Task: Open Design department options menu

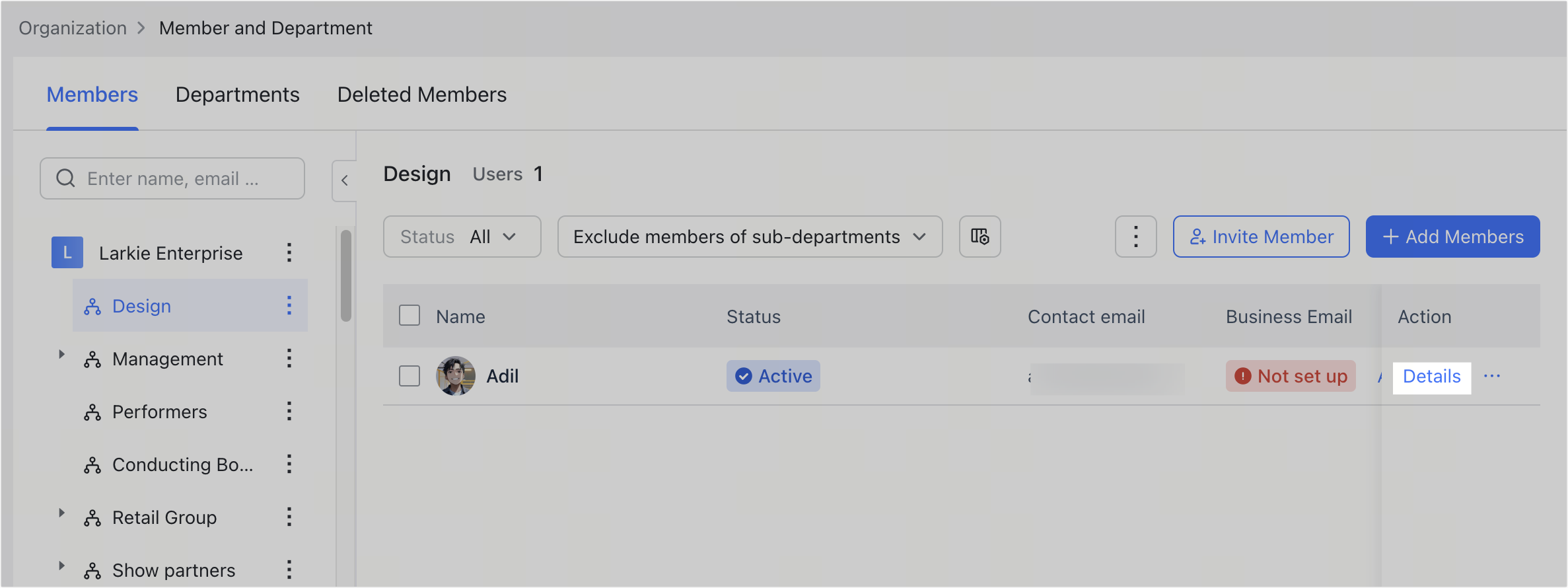Action: [x=289, y=305]
